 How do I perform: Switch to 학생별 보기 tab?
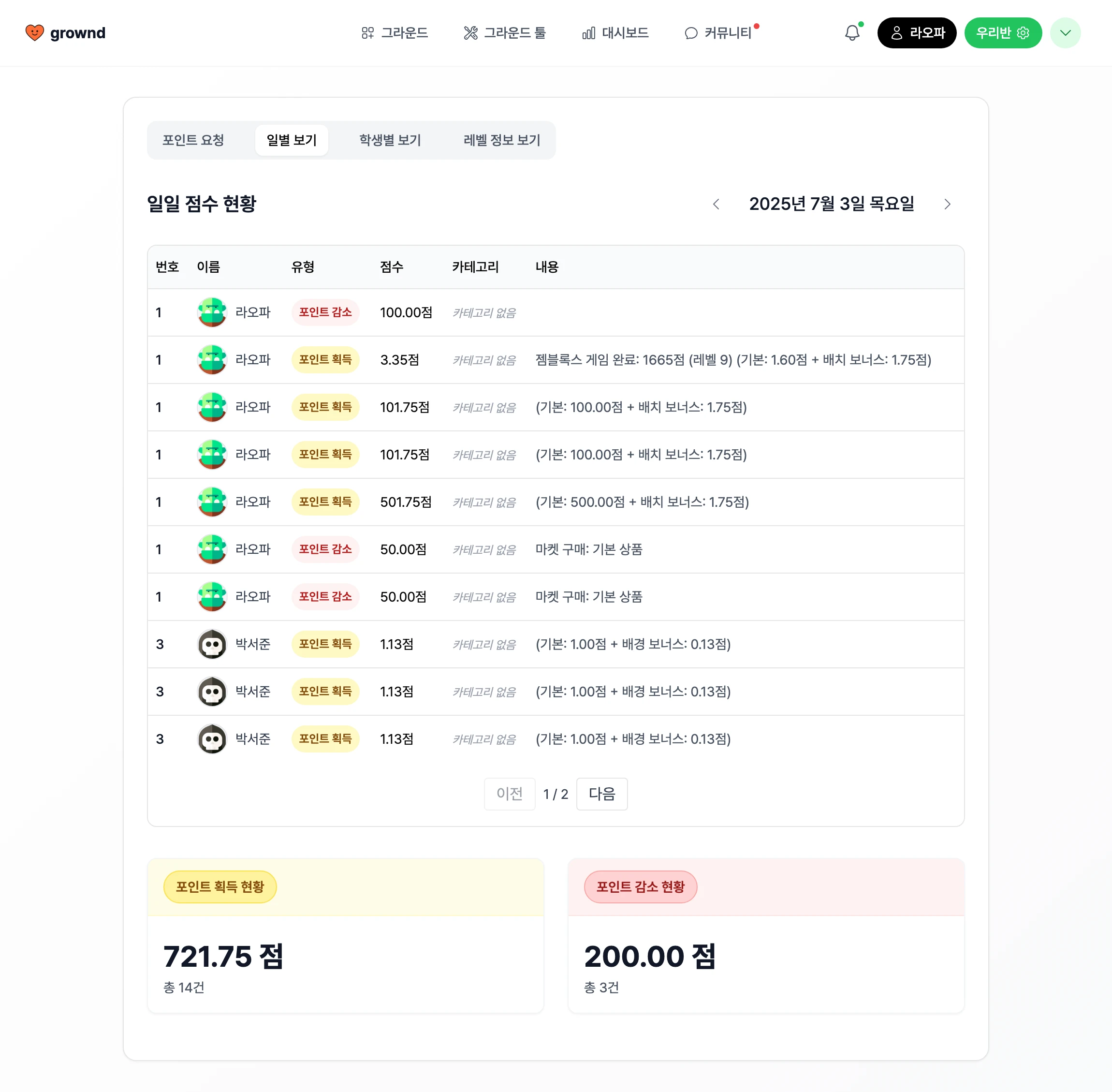(390, 140)
